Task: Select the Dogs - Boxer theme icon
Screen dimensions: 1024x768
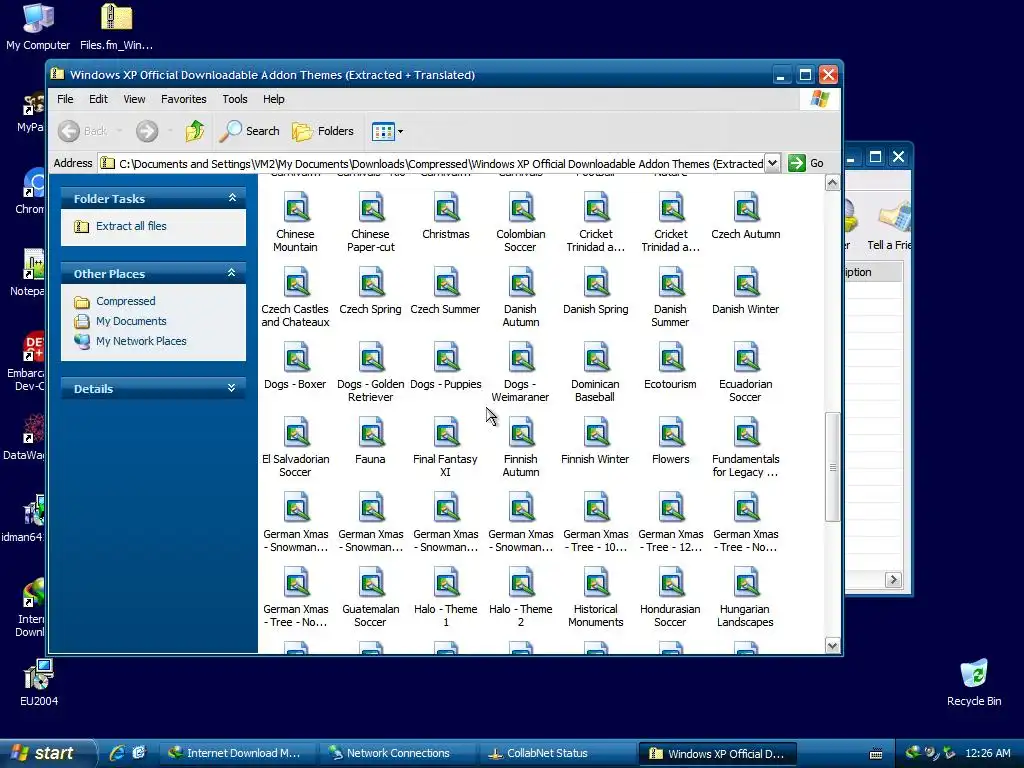Action: click(x=295, y=365)
